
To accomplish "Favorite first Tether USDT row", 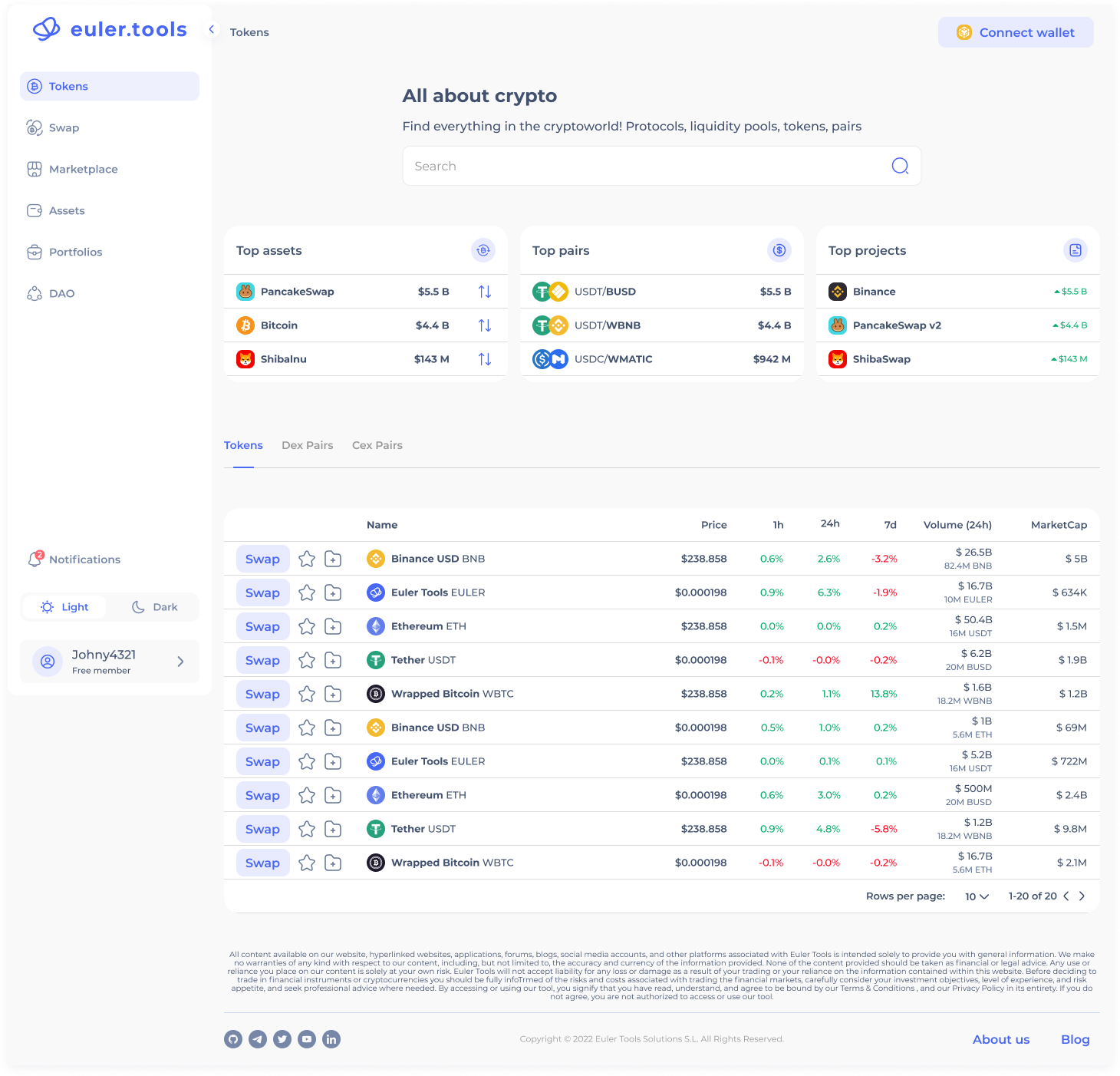I will pos(307,660).
